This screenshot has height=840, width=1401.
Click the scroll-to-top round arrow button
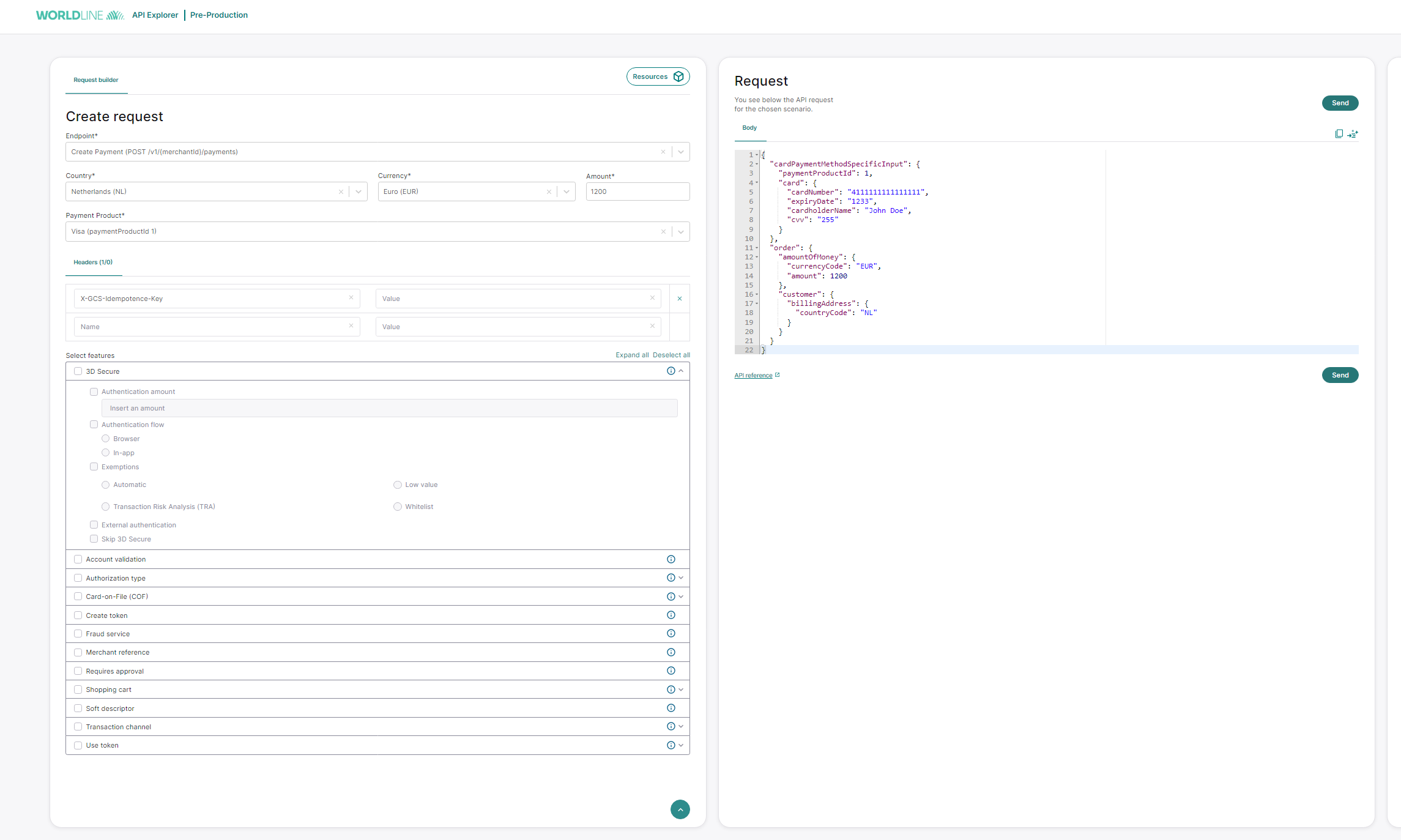(x=680, y=809)
